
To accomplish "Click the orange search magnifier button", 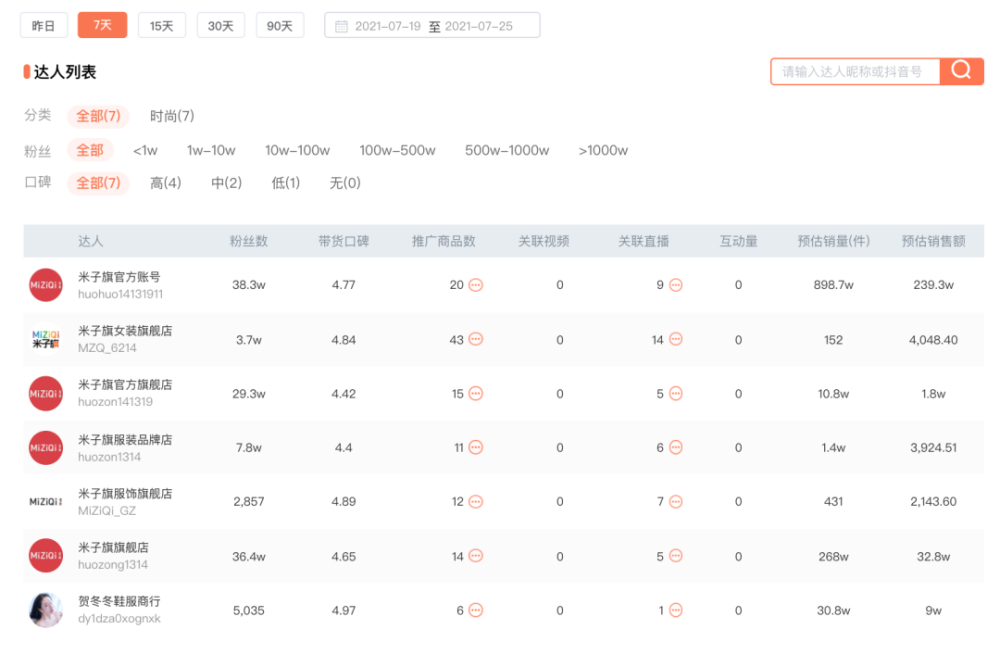I will 962,71.
